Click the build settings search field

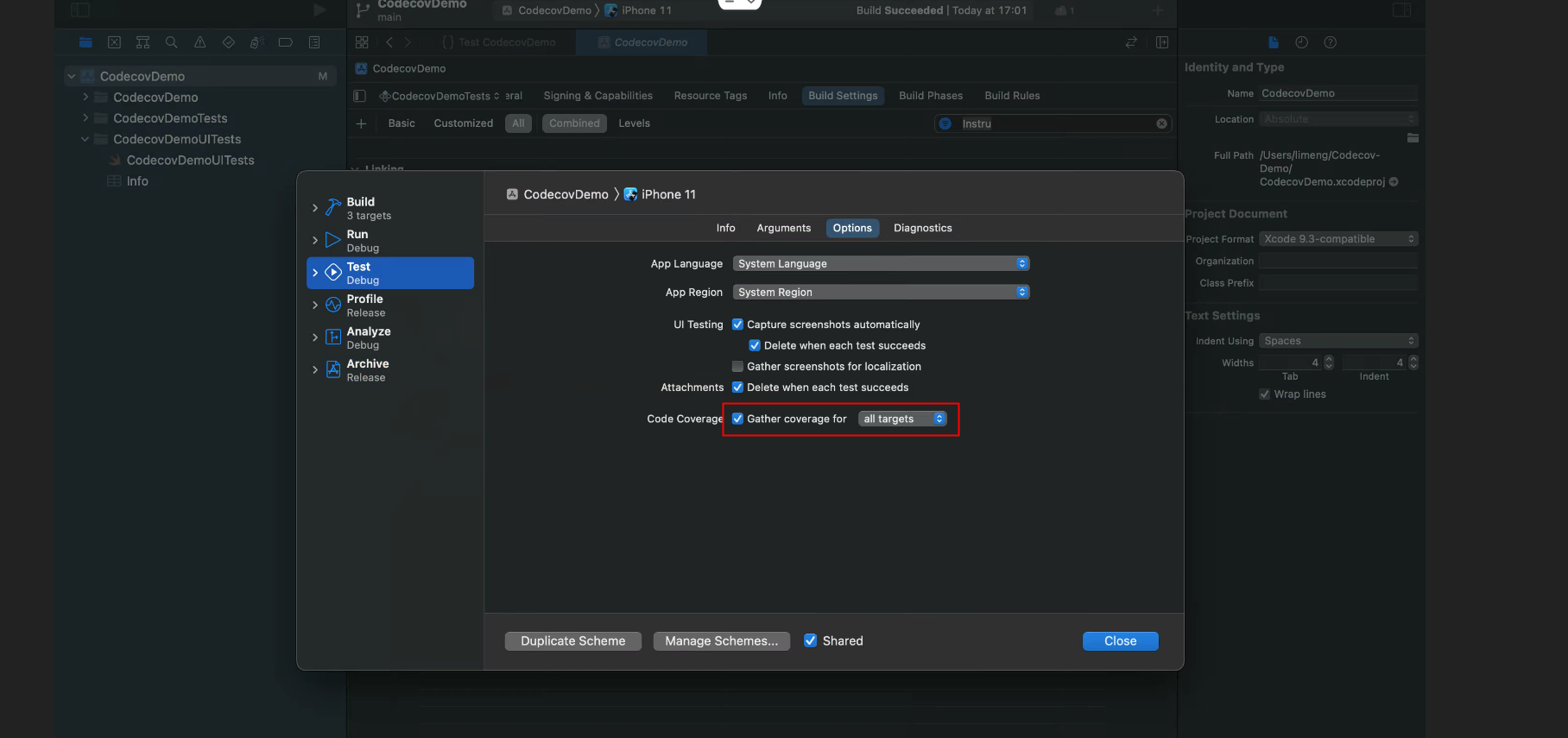pyautogui.click(x=1053, y=123)
